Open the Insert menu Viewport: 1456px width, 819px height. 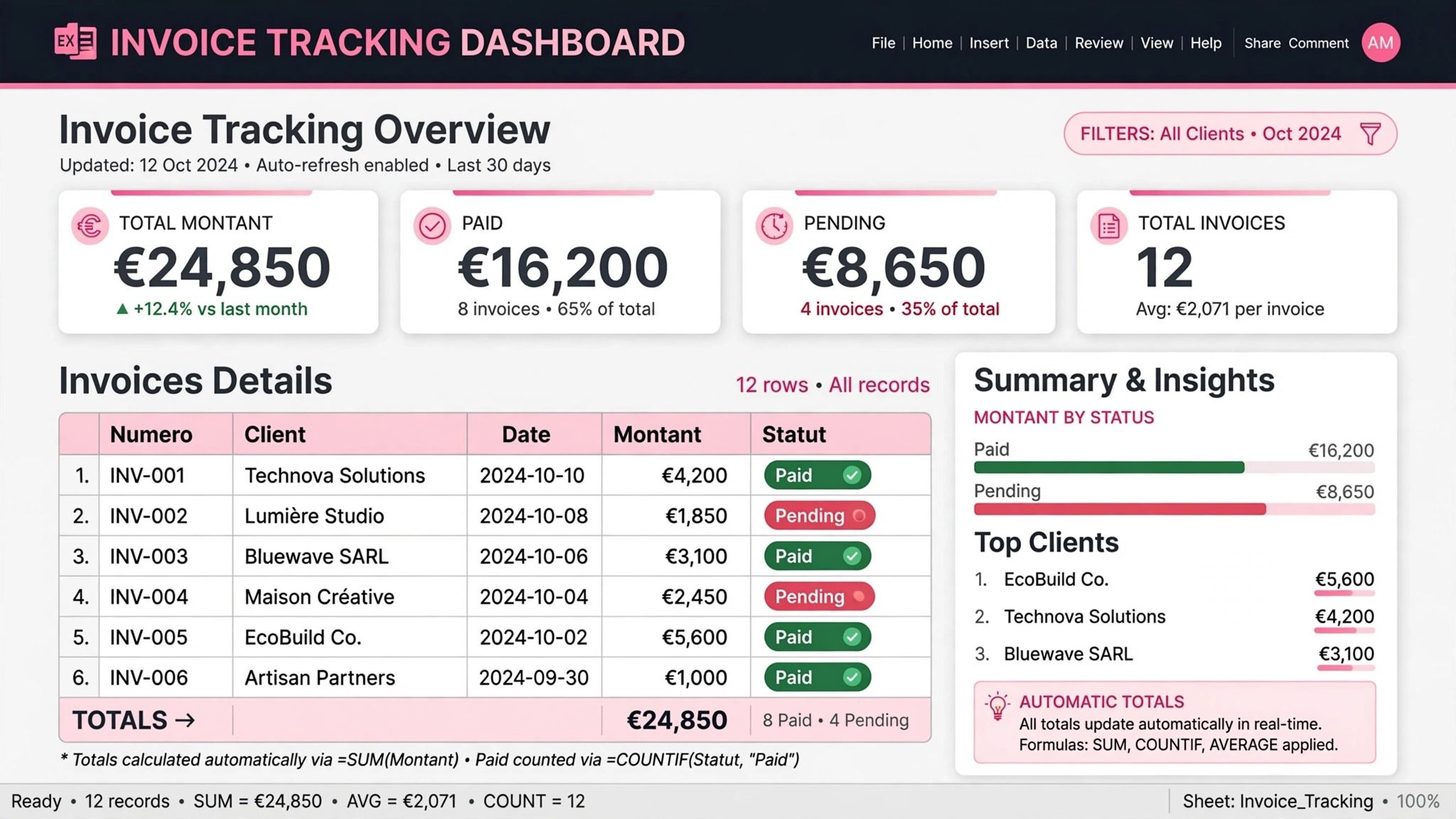point(989,43)
